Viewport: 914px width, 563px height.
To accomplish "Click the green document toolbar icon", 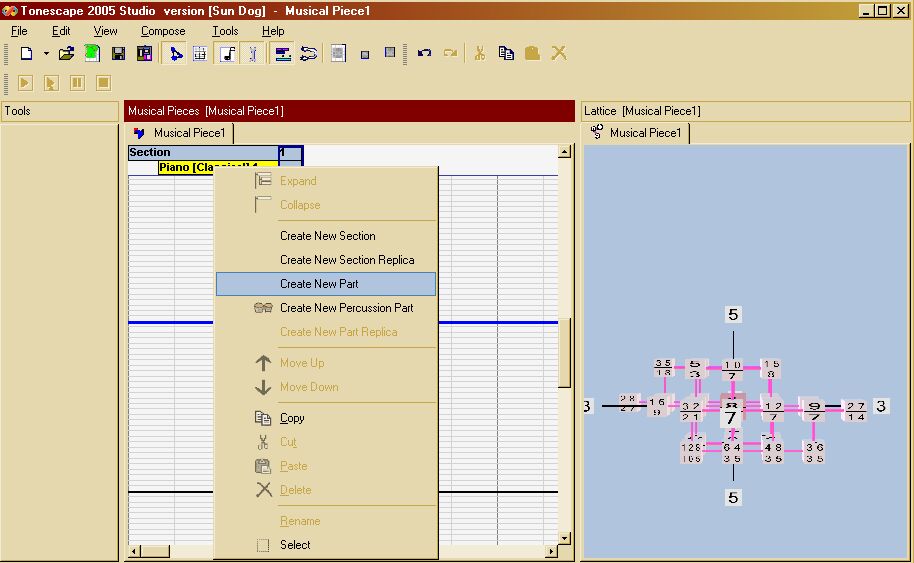I will click(92, 54).
